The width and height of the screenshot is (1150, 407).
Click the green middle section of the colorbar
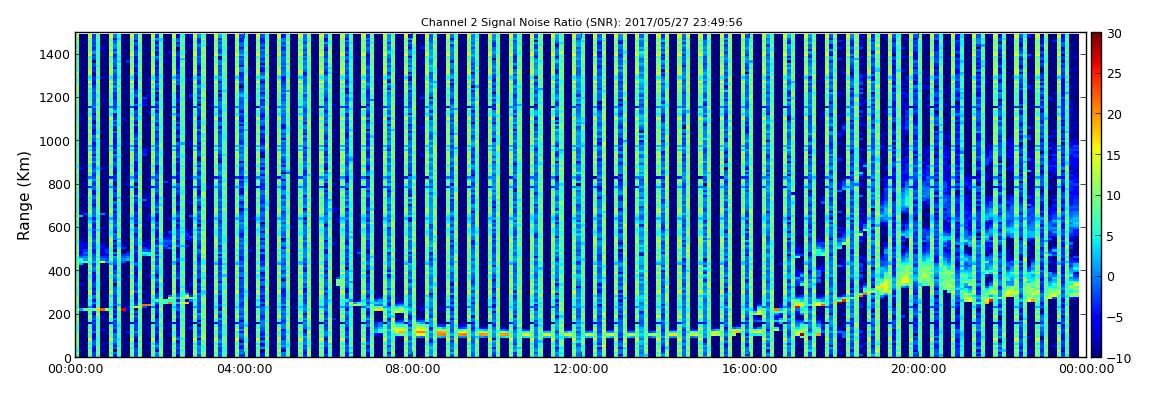(x=1096, y=195)
